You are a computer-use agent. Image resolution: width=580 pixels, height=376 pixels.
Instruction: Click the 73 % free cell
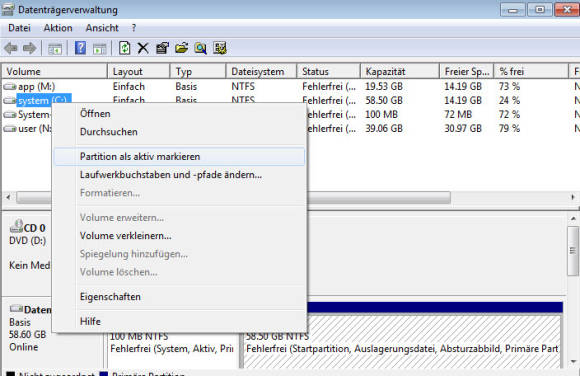pos(509,87)
